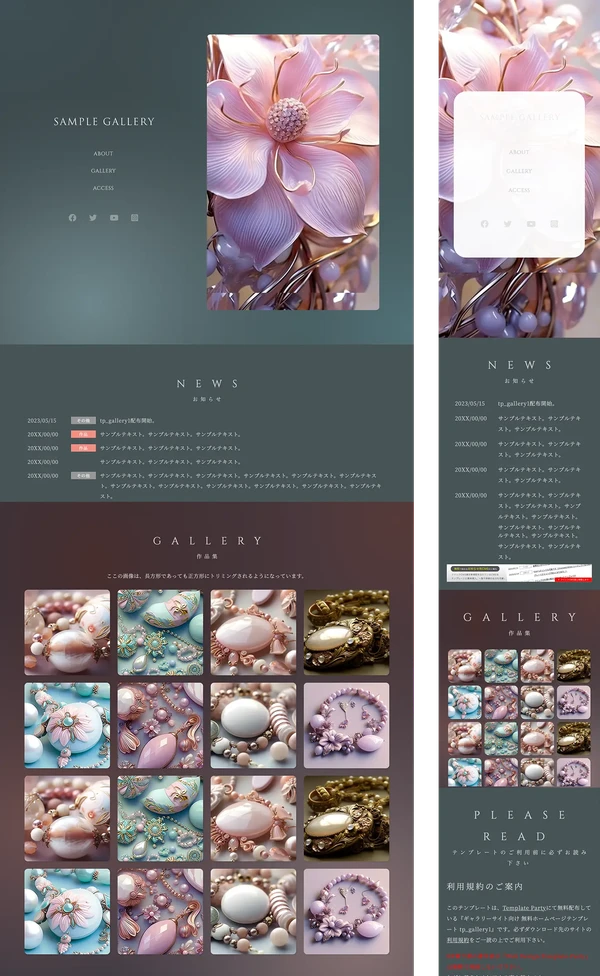
Task: Open ABOUT in the desktop preview menu
Action: tap(103, 153)
